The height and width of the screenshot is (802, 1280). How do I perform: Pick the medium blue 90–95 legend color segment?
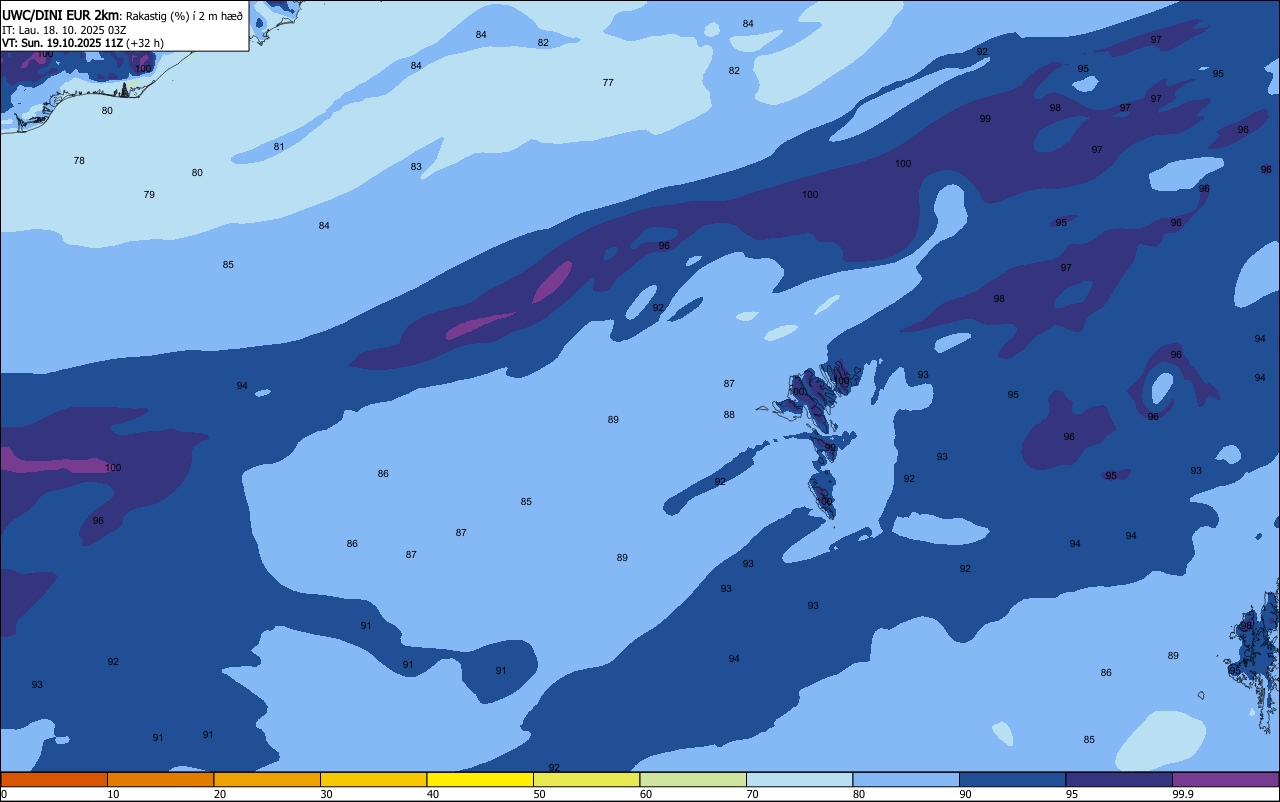pos(1012,779)
